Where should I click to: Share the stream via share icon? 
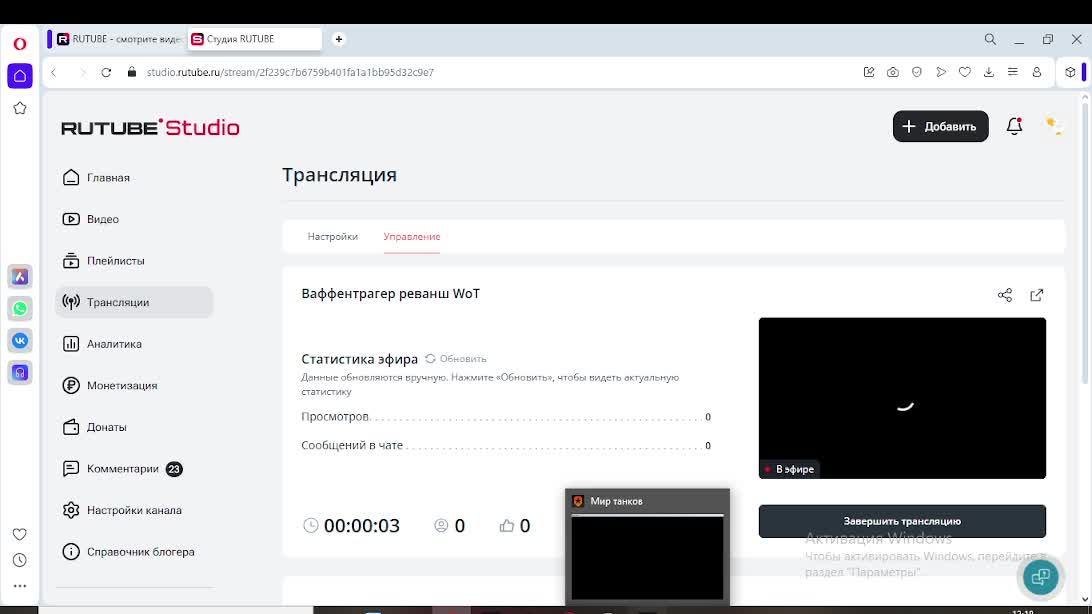1004,295
